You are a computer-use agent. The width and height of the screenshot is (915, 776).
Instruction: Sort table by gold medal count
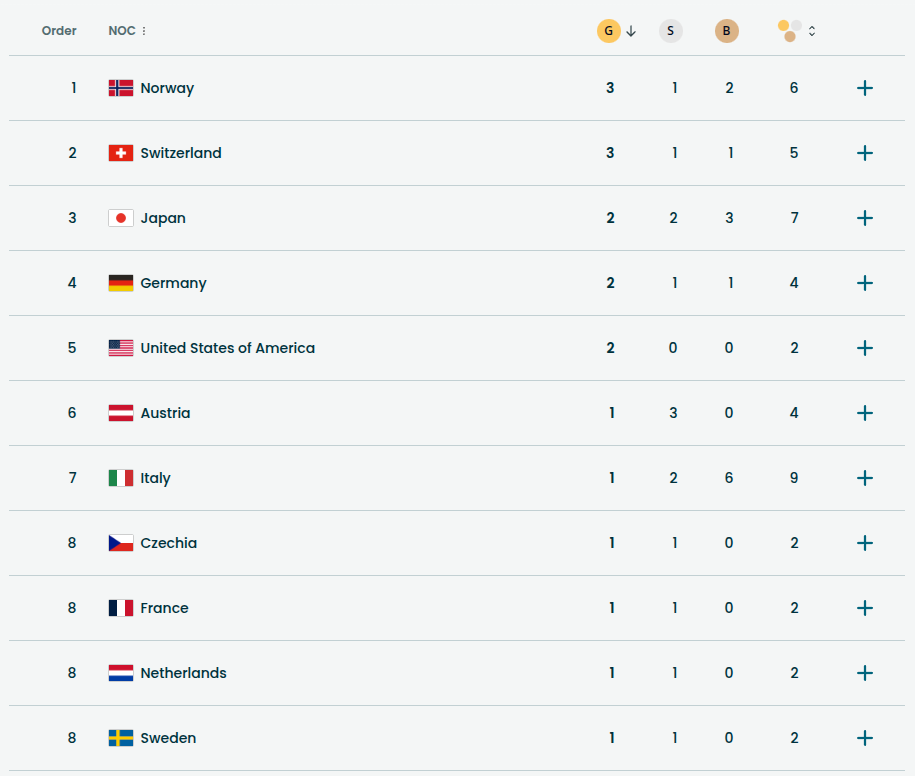pos(609,31)
